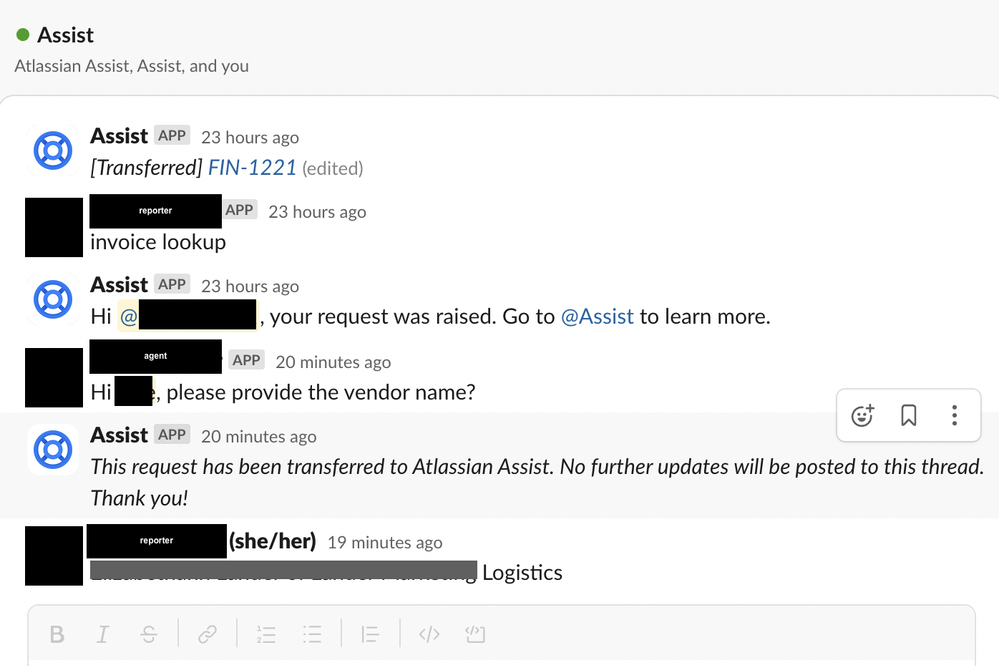
Task: Start a bulleted list
Action: click(x=312, y=634)
